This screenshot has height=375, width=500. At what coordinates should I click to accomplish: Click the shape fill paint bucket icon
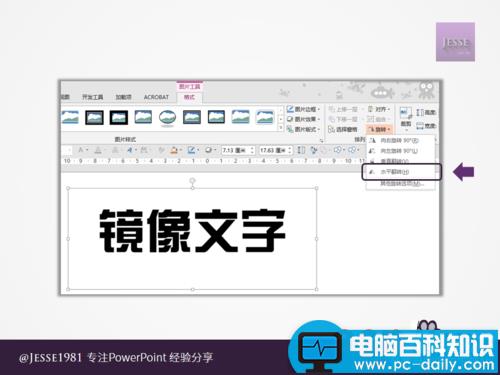174,150
